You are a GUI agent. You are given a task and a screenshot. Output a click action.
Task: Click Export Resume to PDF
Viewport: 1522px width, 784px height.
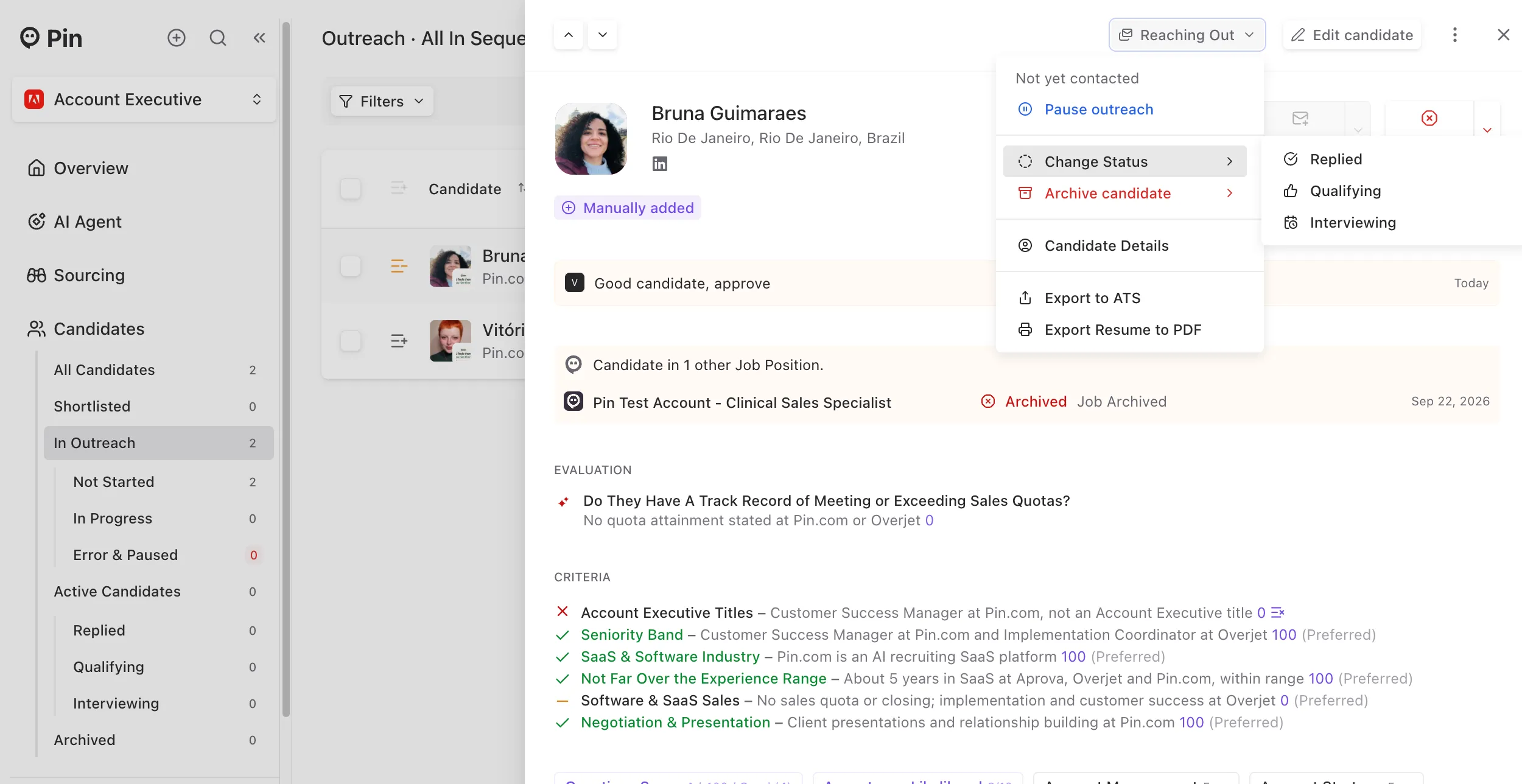tap(1125, 329)
